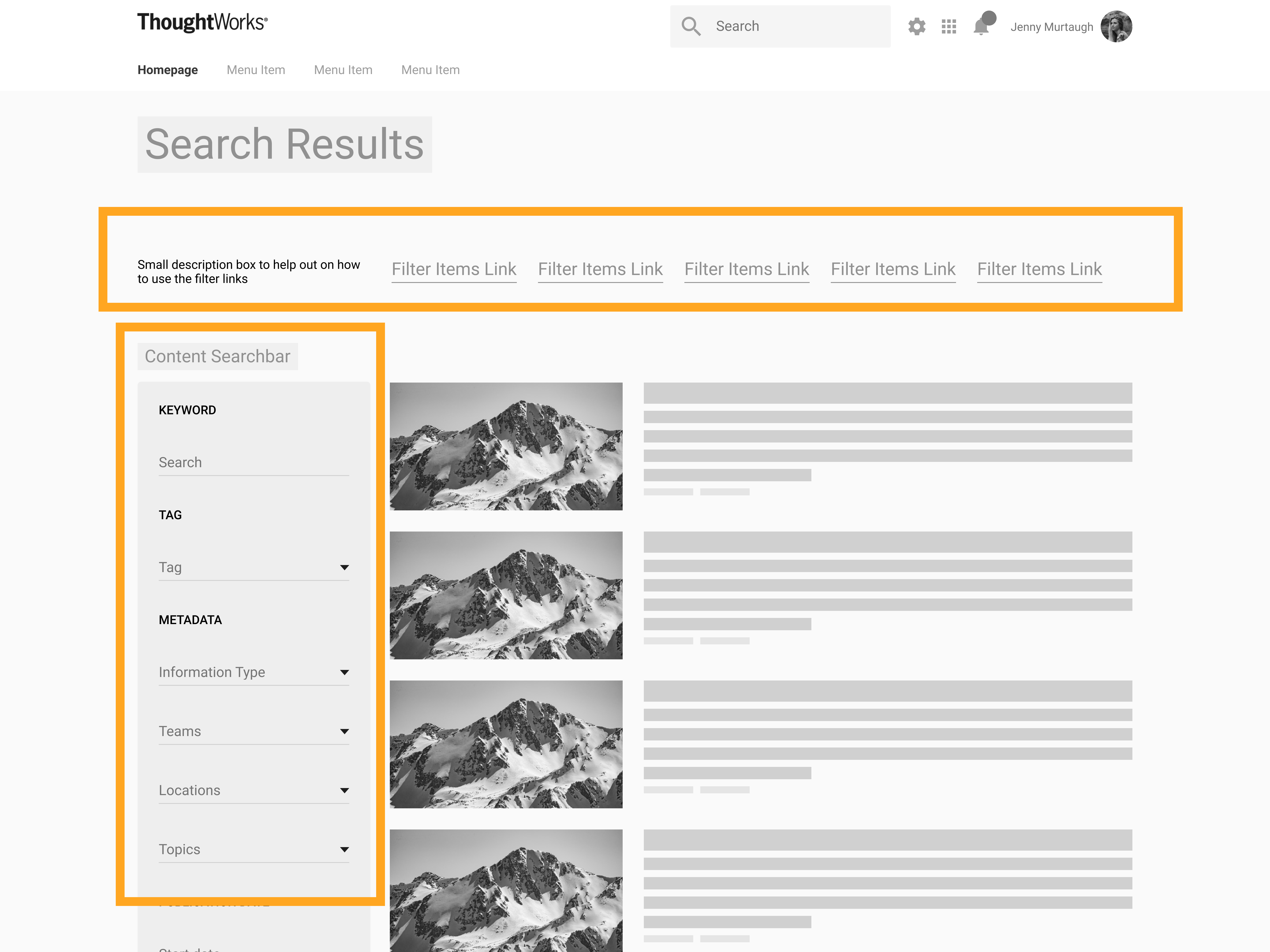Expand the Topics dropdown

click(x=344, y=849)
